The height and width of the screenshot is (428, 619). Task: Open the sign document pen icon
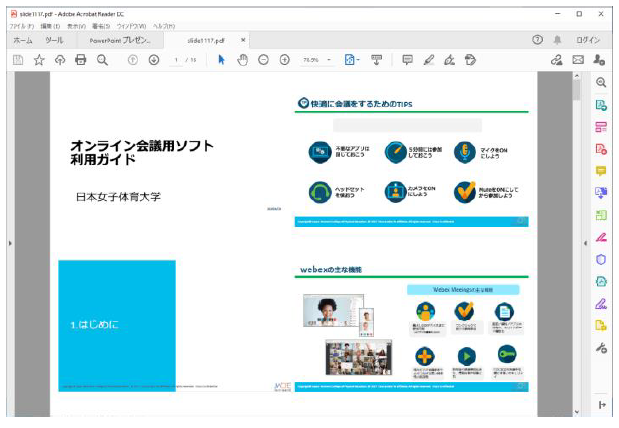coord(449,60)
